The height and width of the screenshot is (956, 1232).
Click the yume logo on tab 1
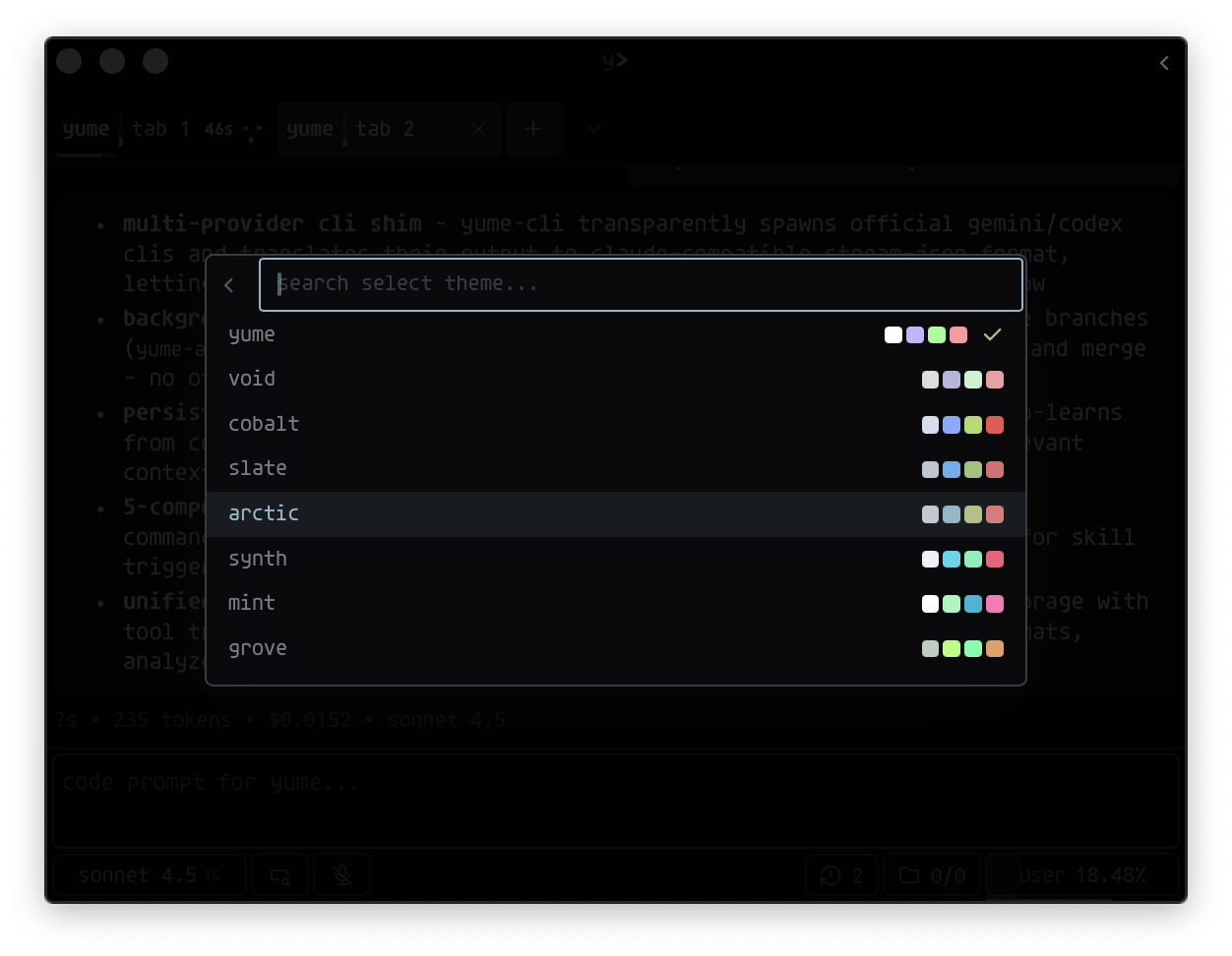pyautogui.click(x=86, y=129)
